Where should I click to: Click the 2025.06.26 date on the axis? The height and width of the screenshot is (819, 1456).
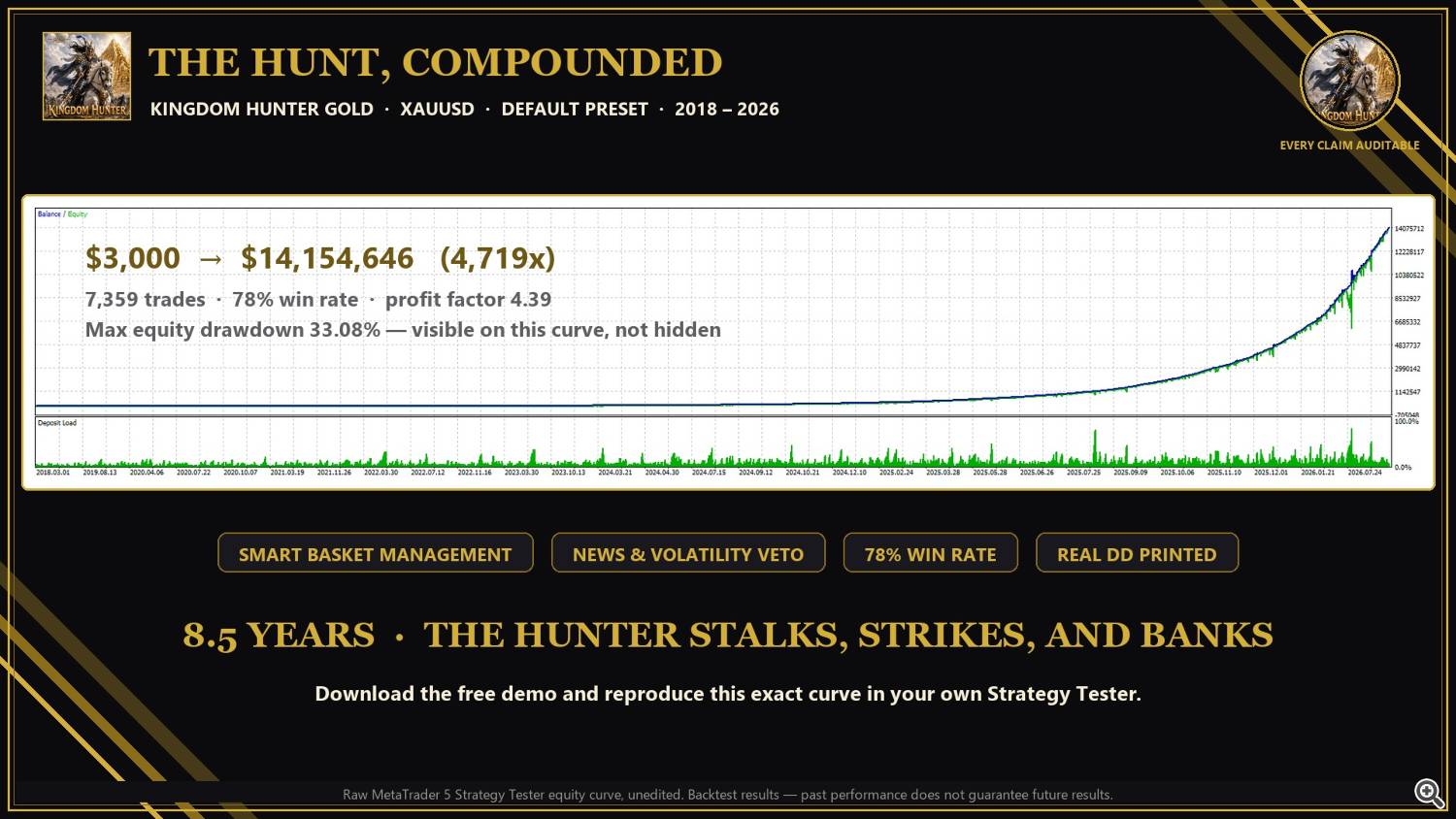1037,473
